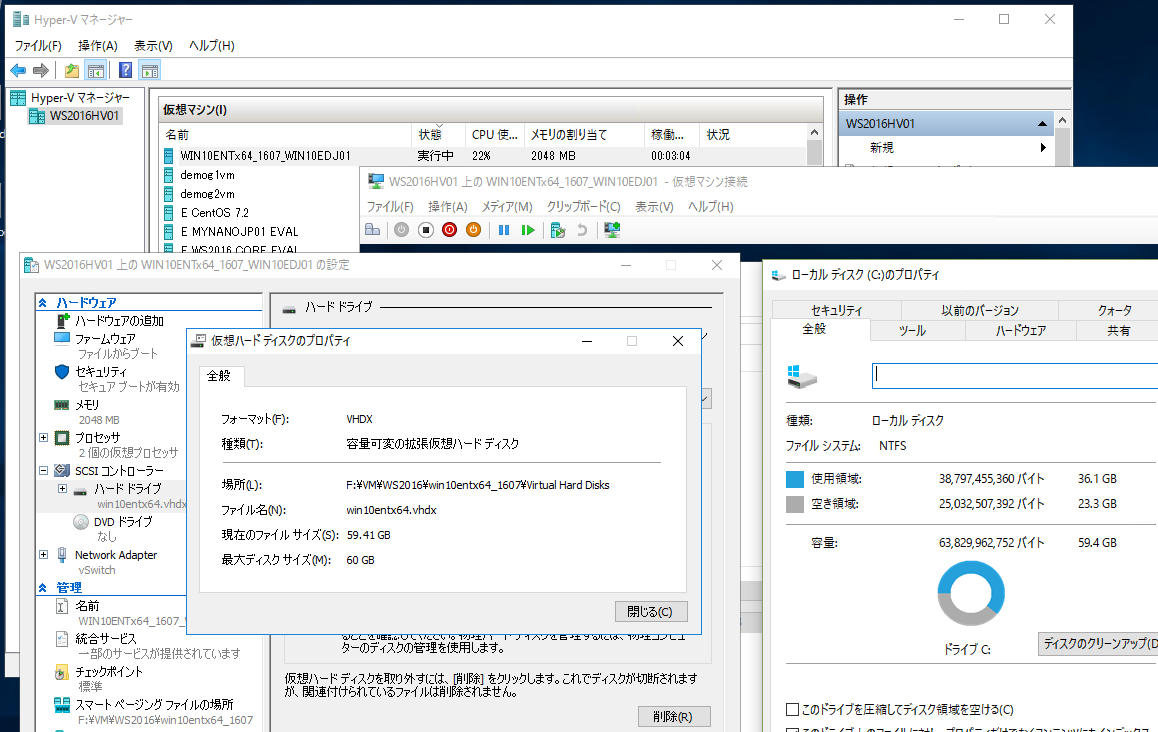Collapse the 管理 section header
Screen dimensions: 1158x732
43,588
